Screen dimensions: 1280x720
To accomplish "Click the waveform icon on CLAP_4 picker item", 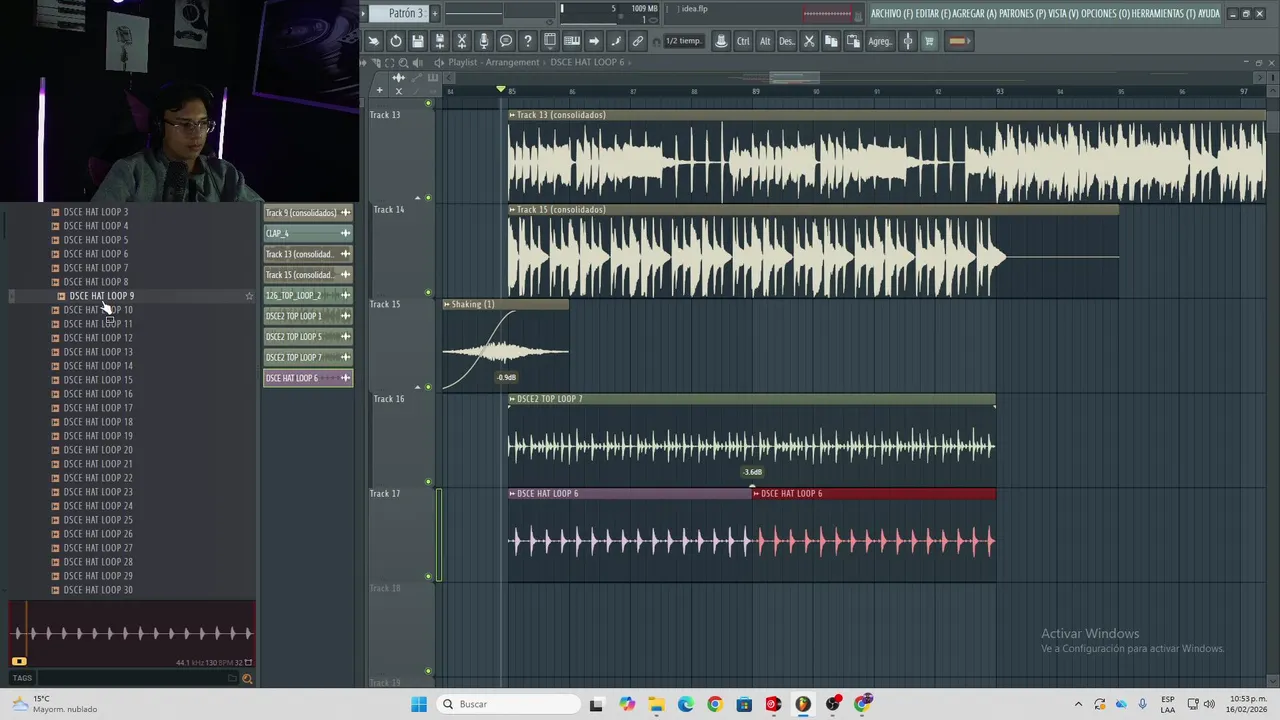I will 345,233.
